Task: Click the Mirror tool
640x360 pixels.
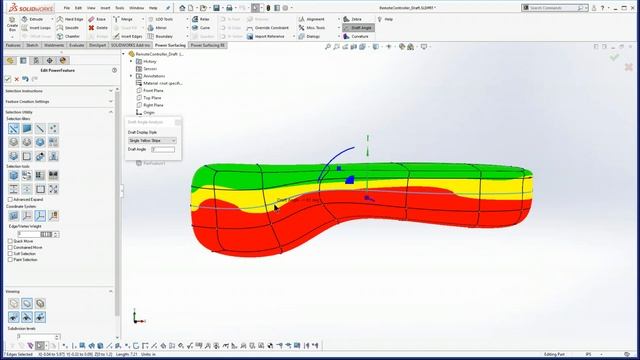Action: [157, 28]
